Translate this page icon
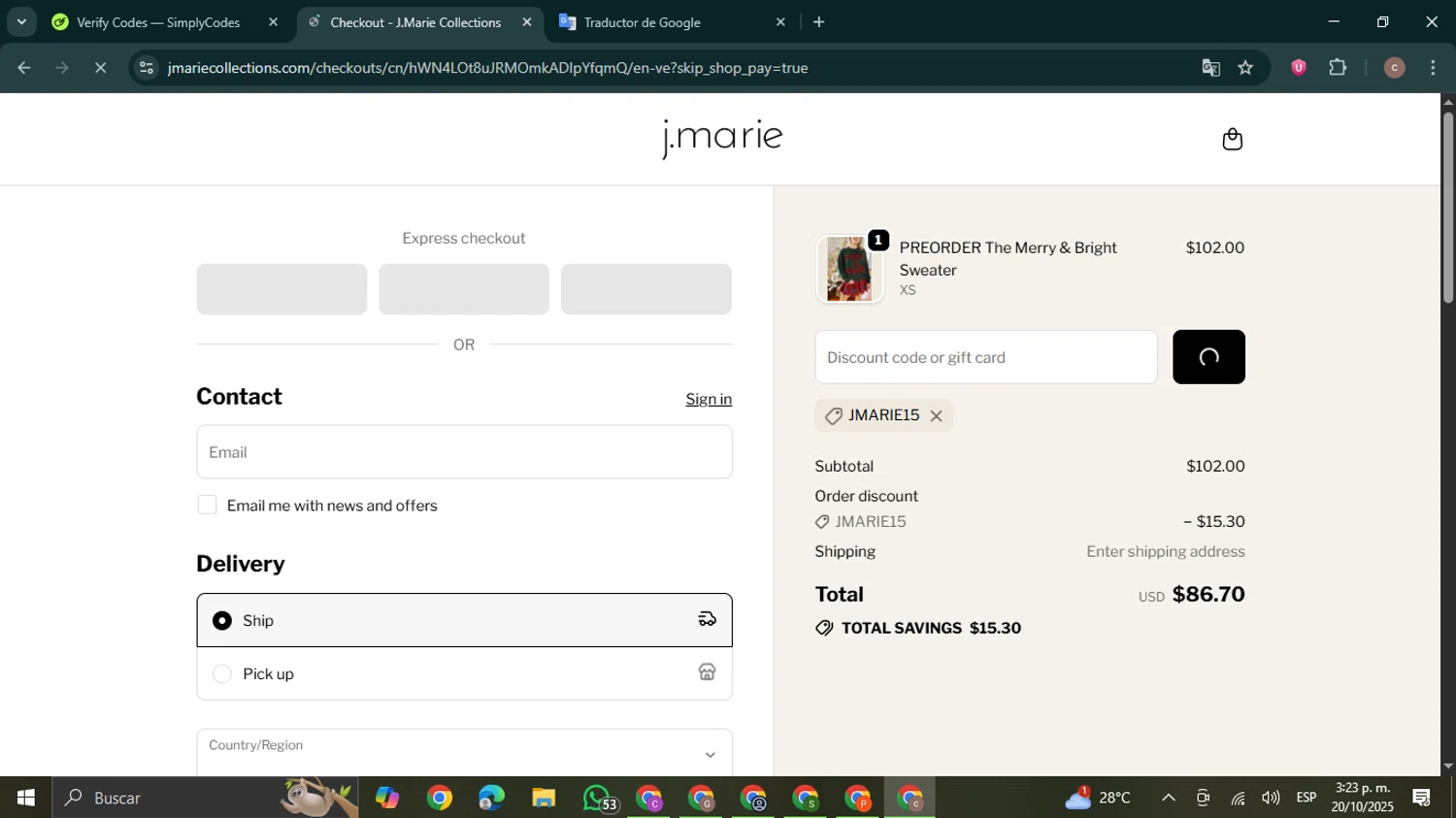 (1210, 68)
